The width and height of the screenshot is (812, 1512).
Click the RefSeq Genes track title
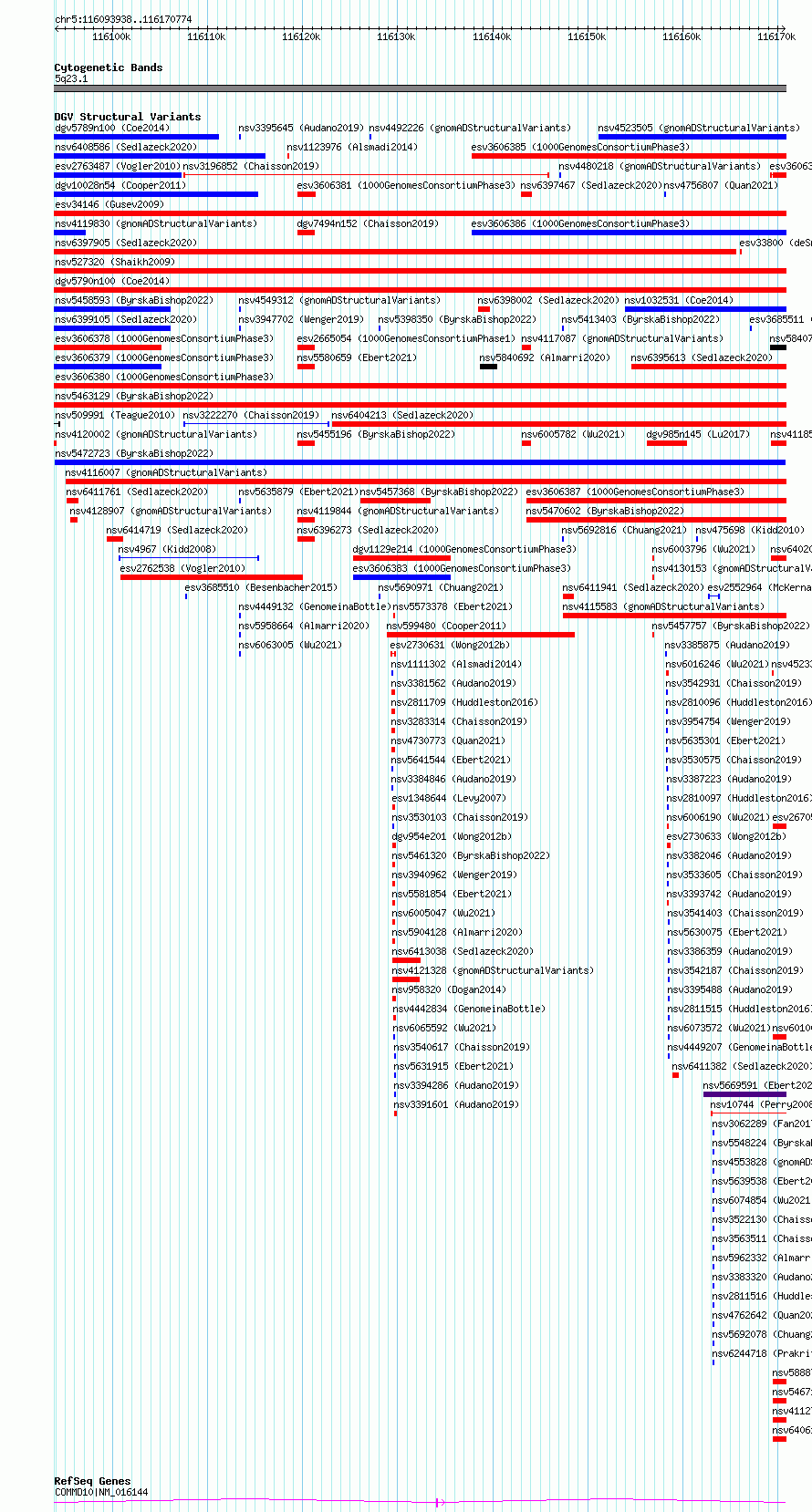coord(92,1481)
